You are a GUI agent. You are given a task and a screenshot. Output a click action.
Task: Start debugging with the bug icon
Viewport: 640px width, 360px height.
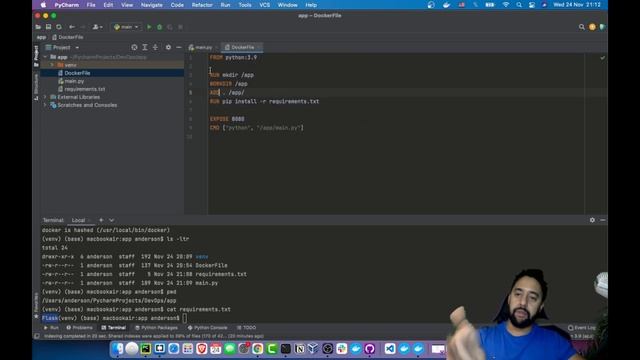coord(160,27)
